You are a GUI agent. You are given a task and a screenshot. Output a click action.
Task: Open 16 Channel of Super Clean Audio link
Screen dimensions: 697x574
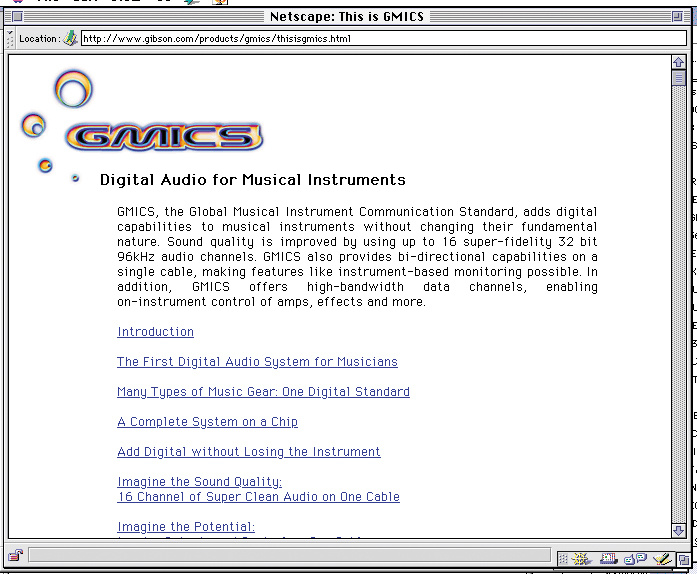pyautogui.click(x=258, y=497)
